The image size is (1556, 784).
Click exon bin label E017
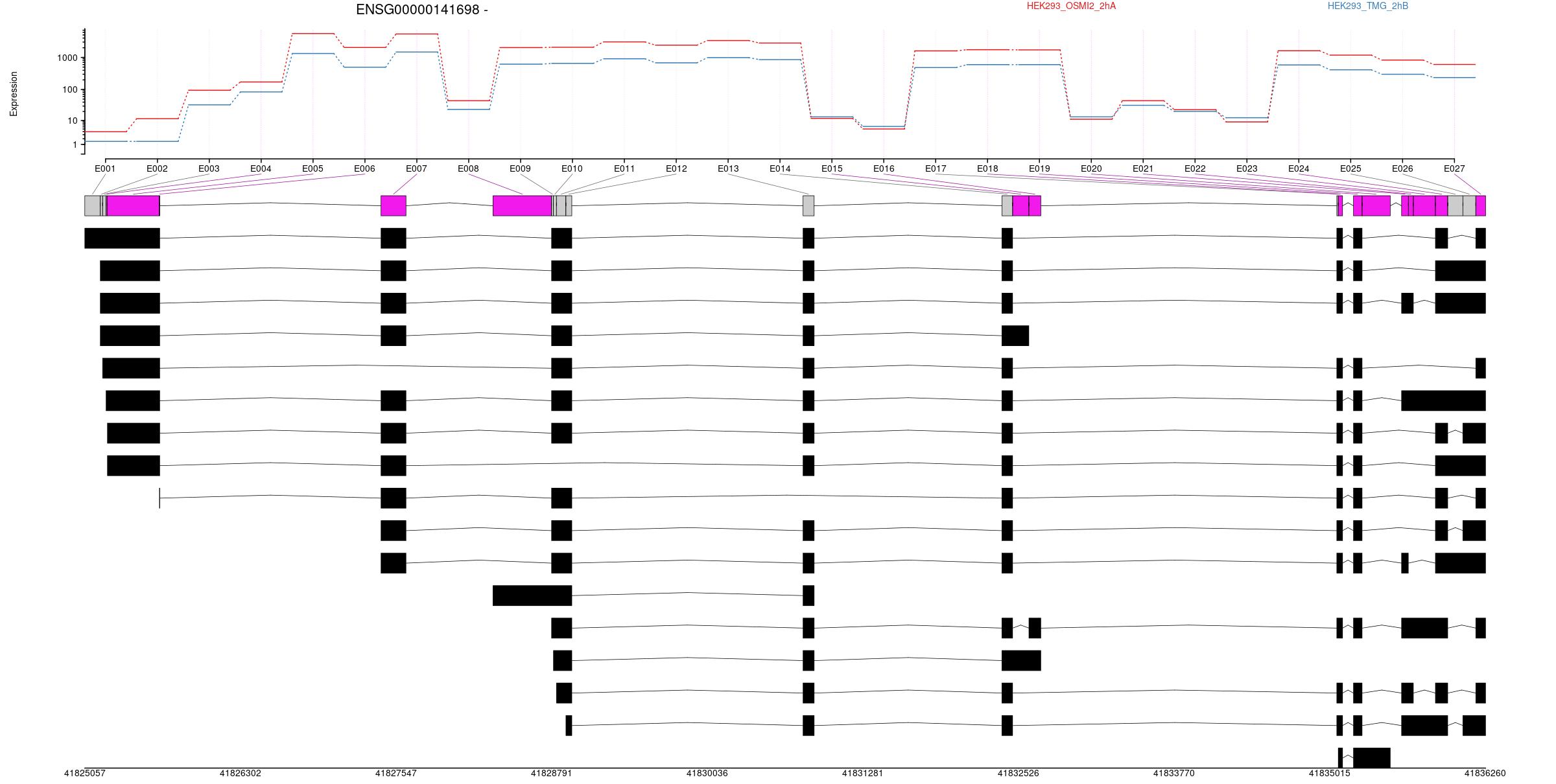coord(936,168)
